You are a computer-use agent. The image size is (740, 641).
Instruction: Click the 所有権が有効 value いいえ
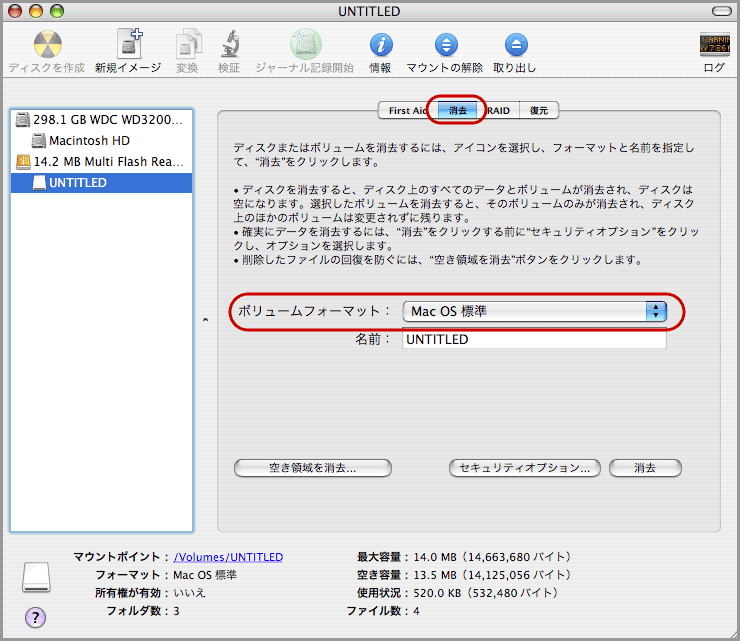click(x=189, y=593)
